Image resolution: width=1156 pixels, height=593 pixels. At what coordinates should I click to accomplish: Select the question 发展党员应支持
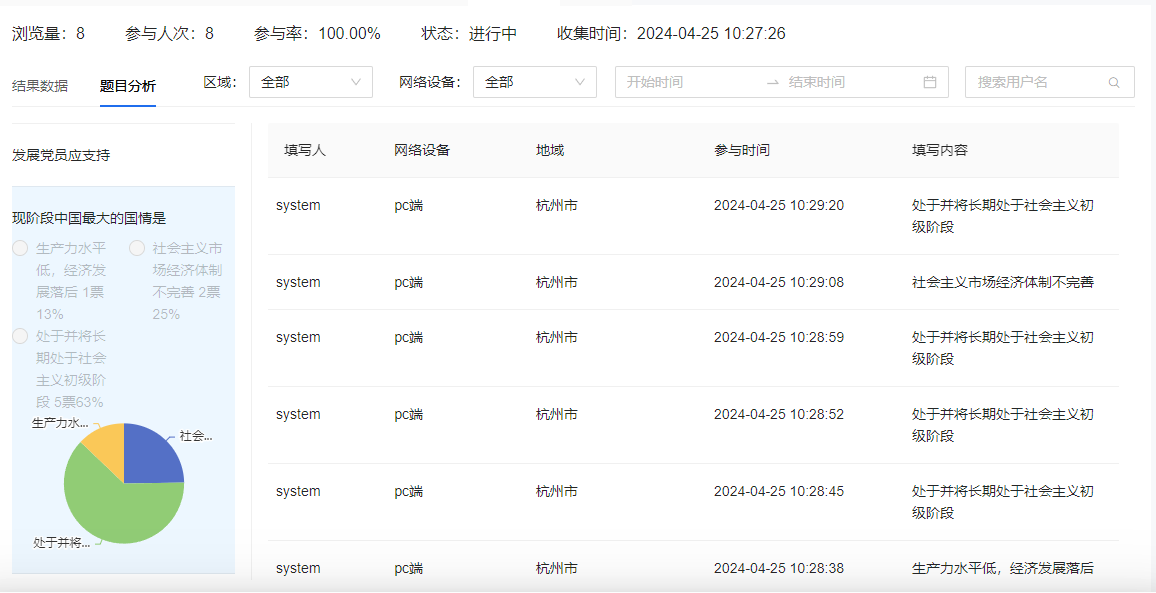coord(61,155)
